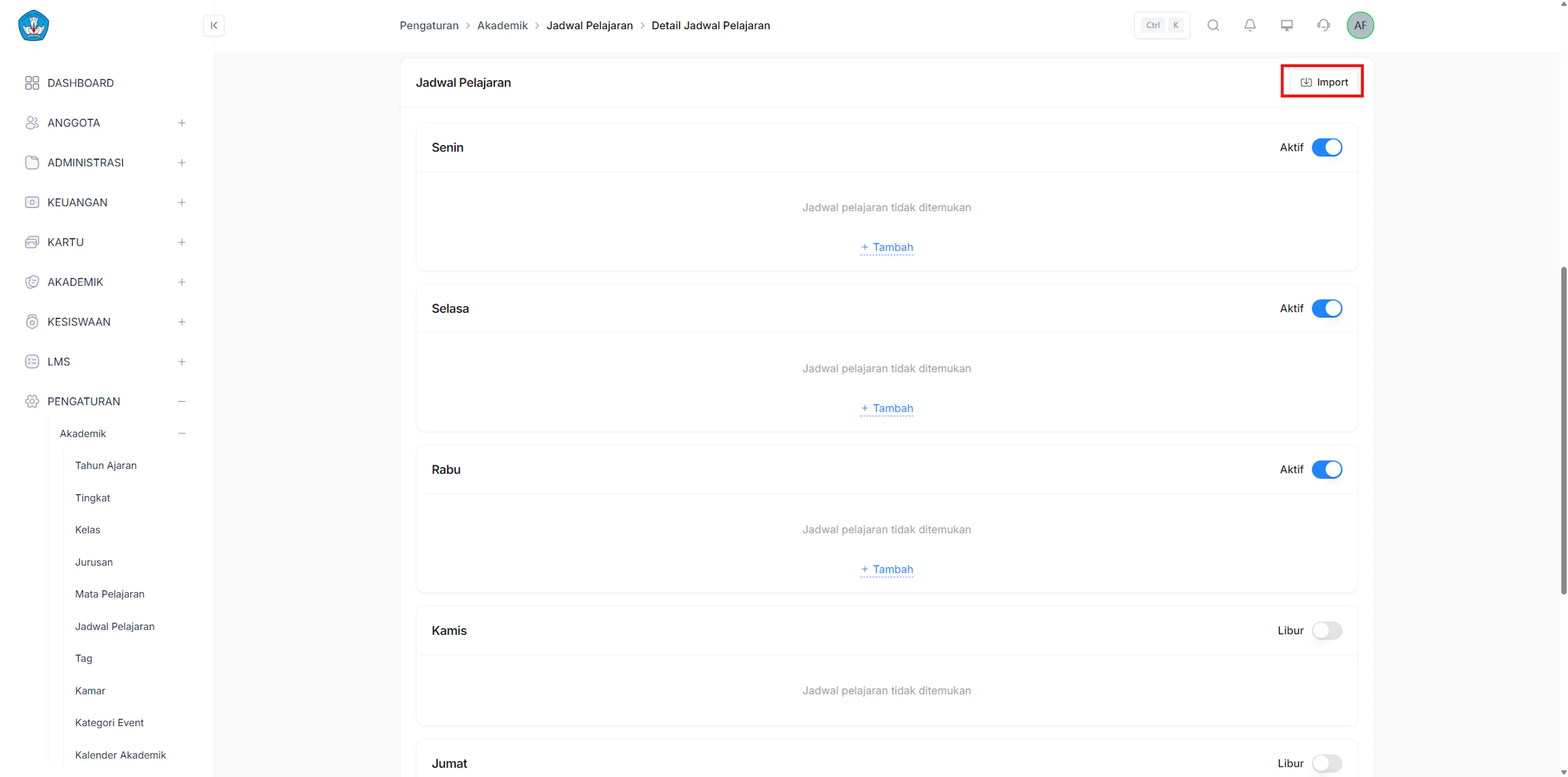Expand the Anggota menu plus
The image size is (1568, 777).
[181, 123]
